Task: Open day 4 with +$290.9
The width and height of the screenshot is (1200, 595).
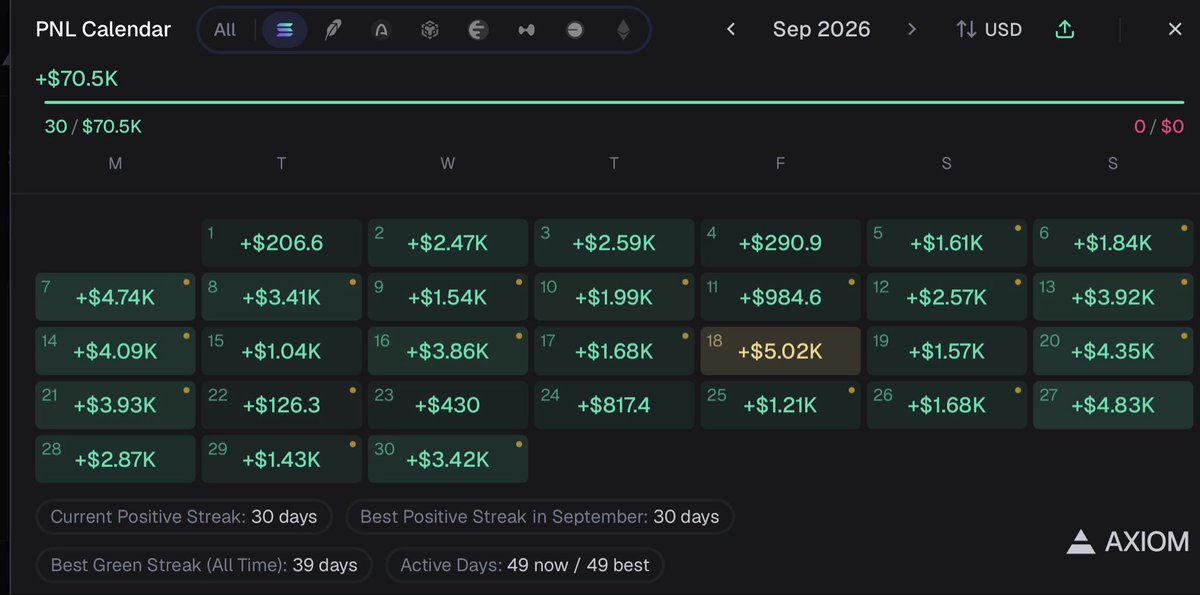Action: click(x=780, y=243)
